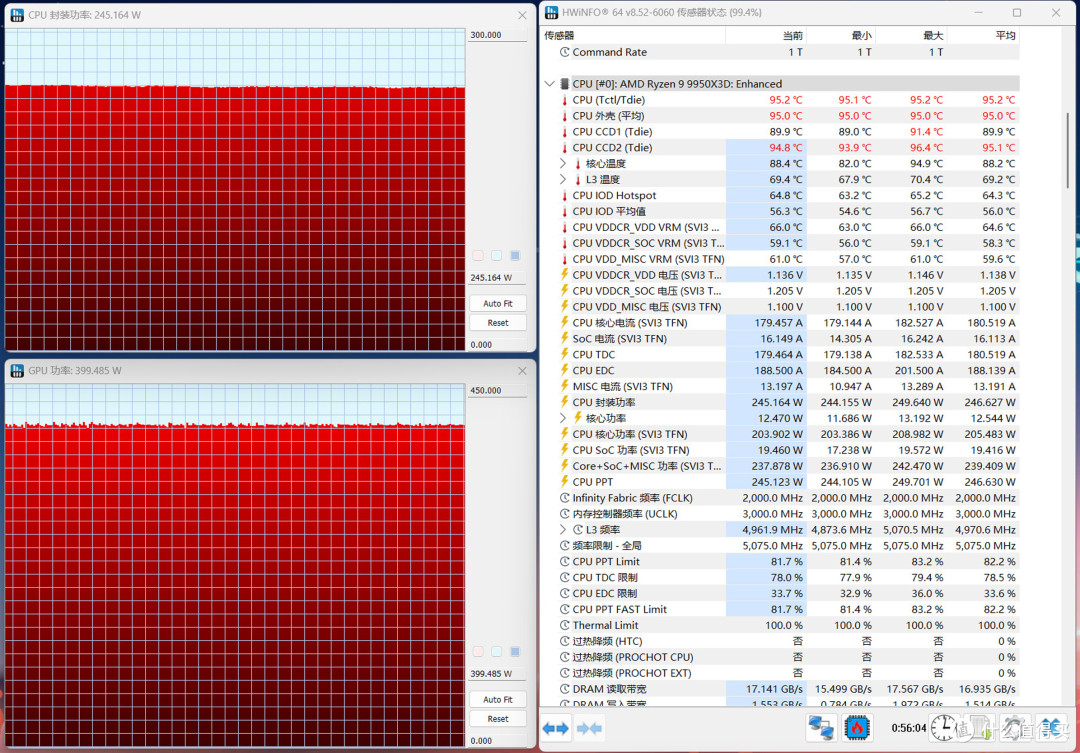Click the 300.000 maximum field in CPU graph
Viewport: 1080px width, 753px height.
tap(497, 35)
